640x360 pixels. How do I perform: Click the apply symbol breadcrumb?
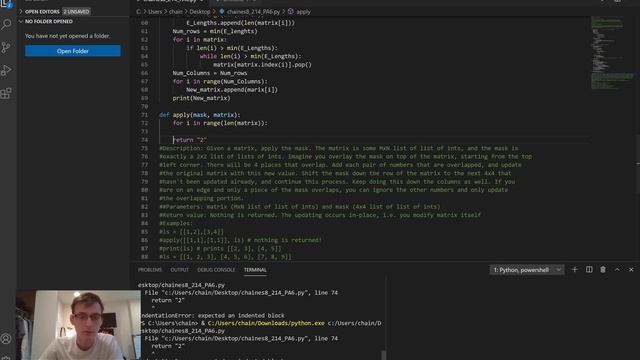(303, 12)
